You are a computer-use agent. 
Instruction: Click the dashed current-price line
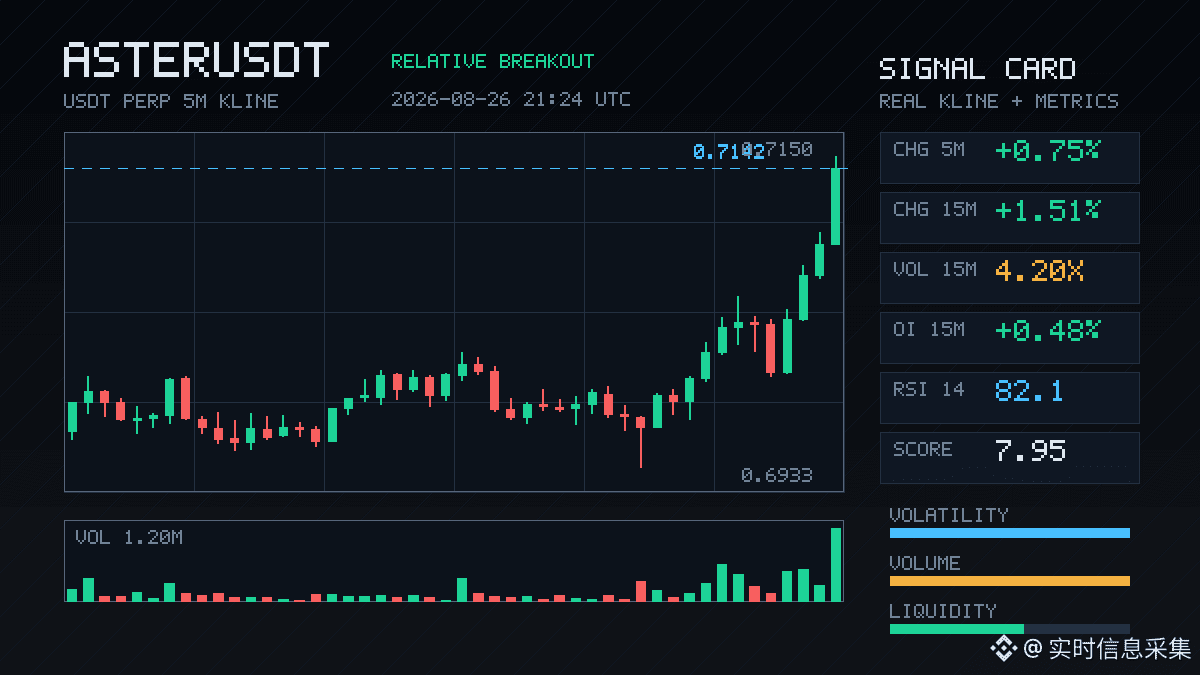coord(455,168)
